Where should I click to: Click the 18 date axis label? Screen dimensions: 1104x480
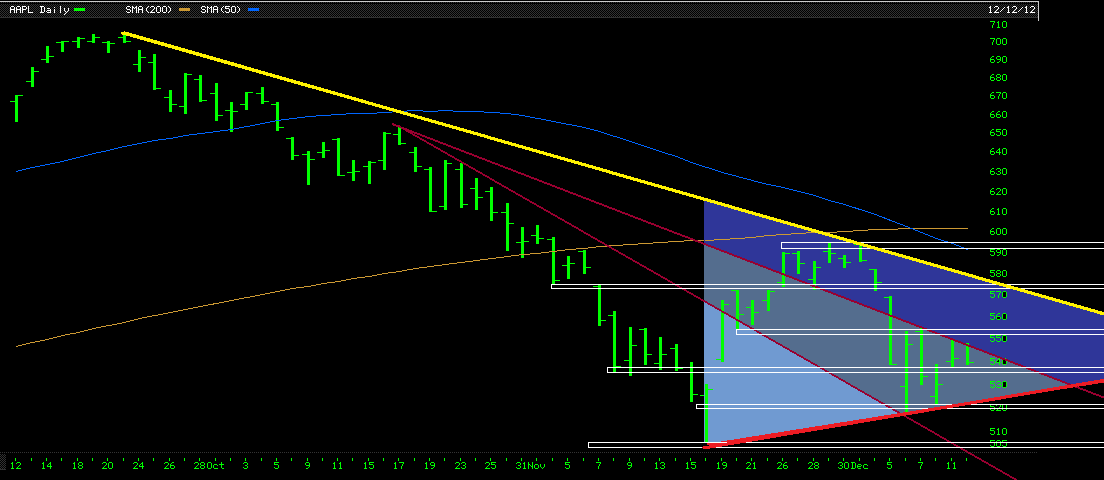tap(77, 465)
